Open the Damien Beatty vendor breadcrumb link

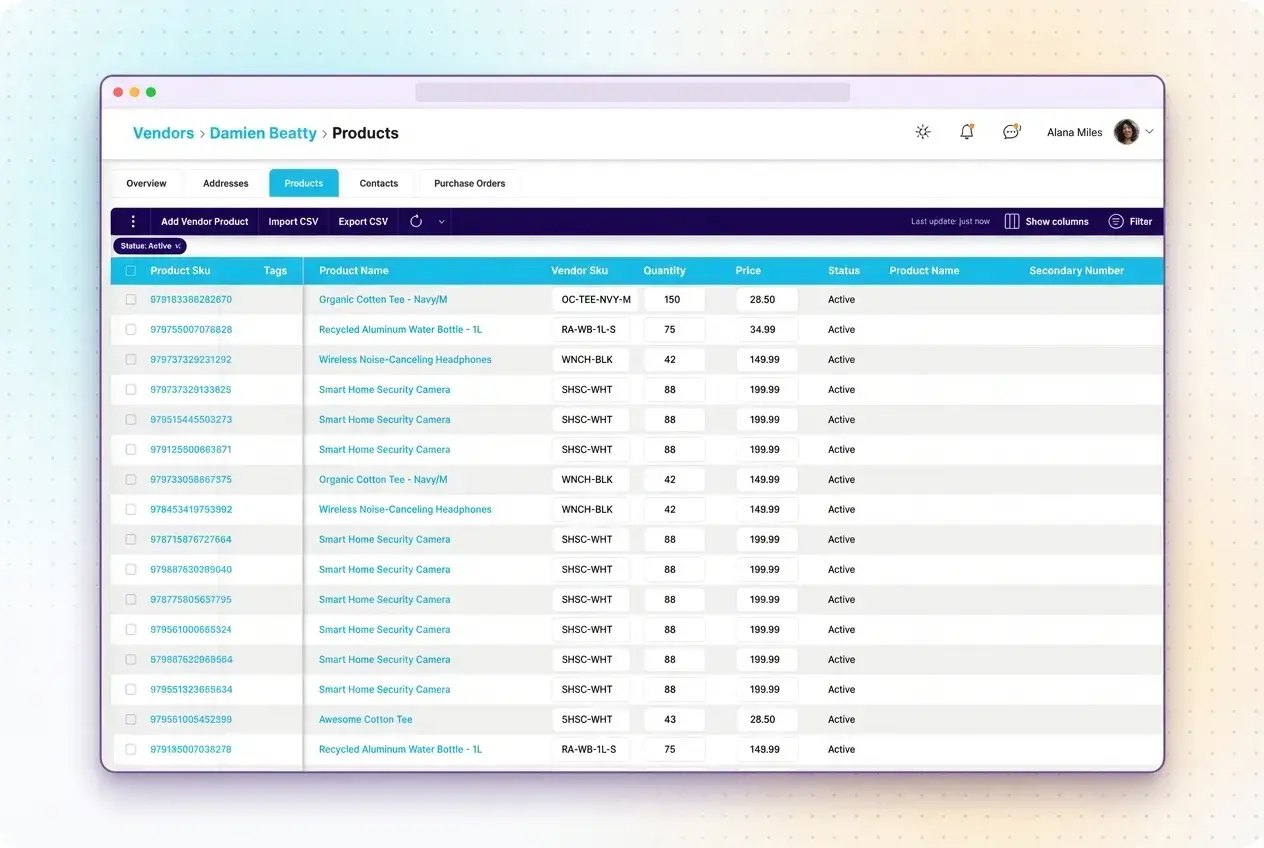click(263, 132)
